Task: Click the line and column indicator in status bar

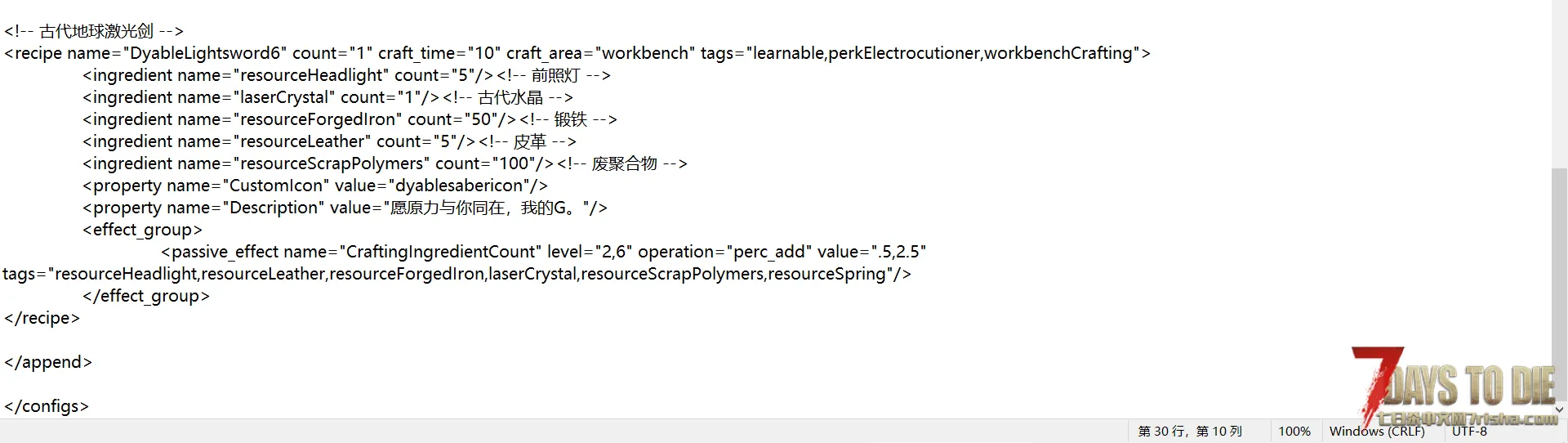Action: coord(1190,432)
